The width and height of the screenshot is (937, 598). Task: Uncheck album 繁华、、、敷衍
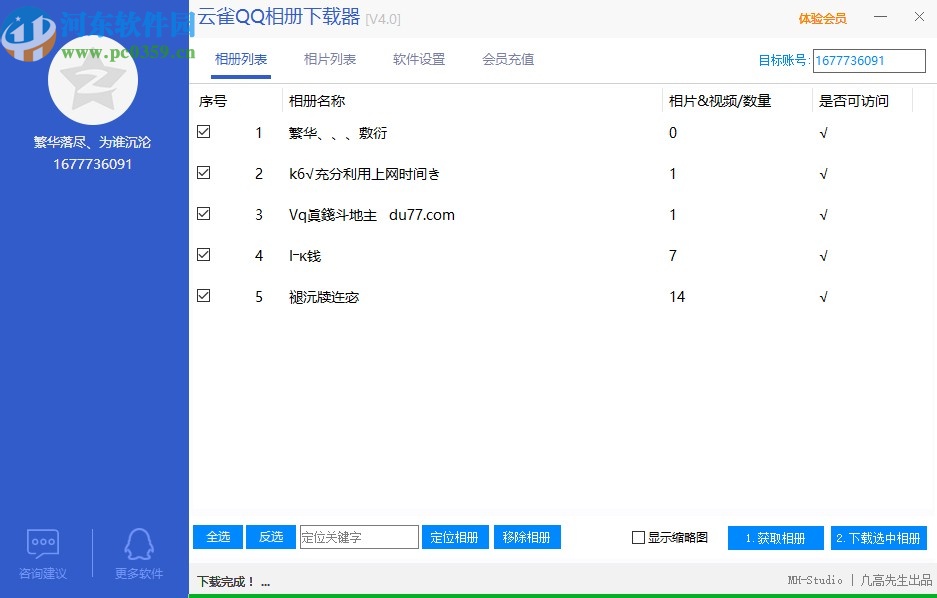tap(203, 131)
